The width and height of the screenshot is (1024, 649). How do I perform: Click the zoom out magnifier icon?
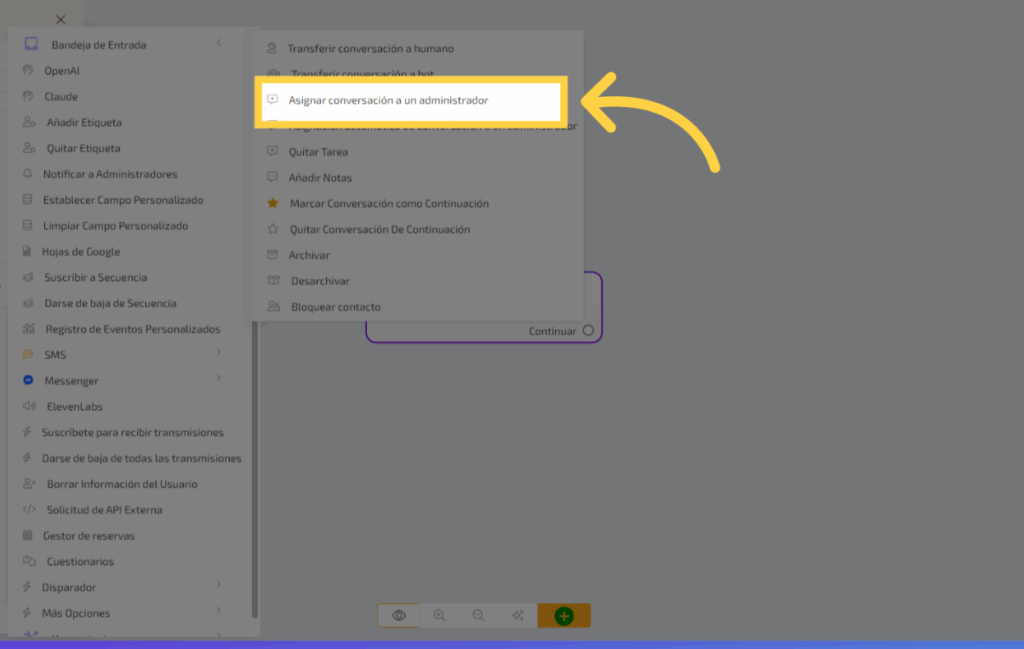coord(478,616)
